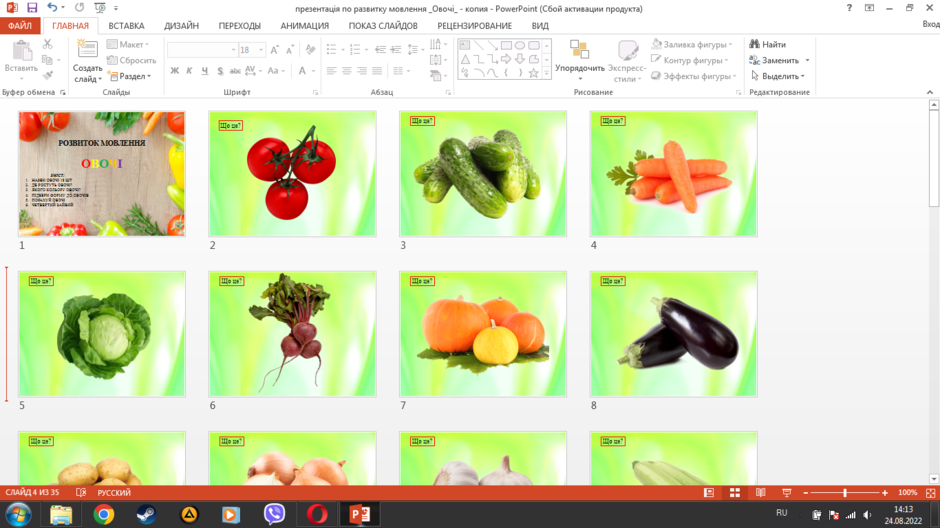Switch to normal view in status bar

click(709, 493)
